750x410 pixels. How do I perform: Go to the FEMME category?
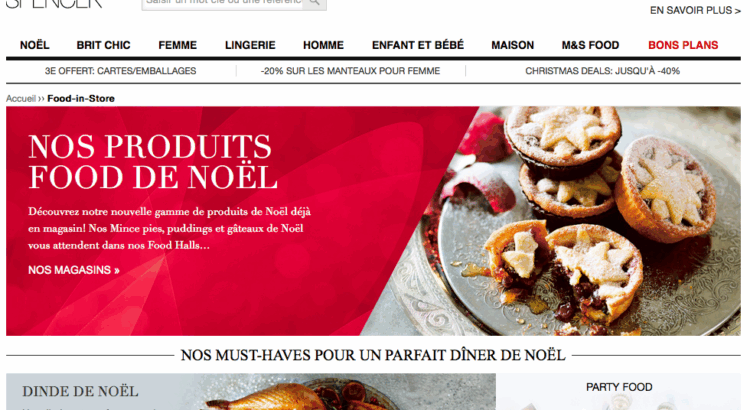click(177, 45)
